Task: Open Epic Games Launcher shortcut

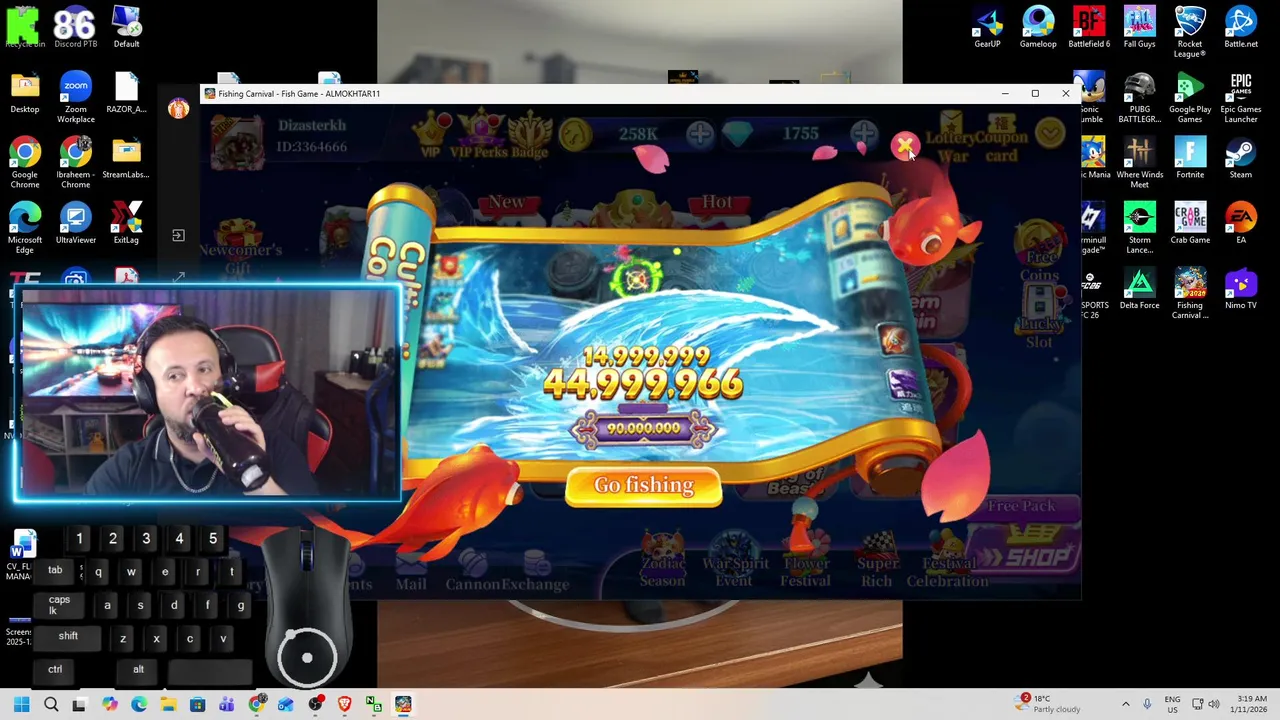Action: tap(1241, 98)
